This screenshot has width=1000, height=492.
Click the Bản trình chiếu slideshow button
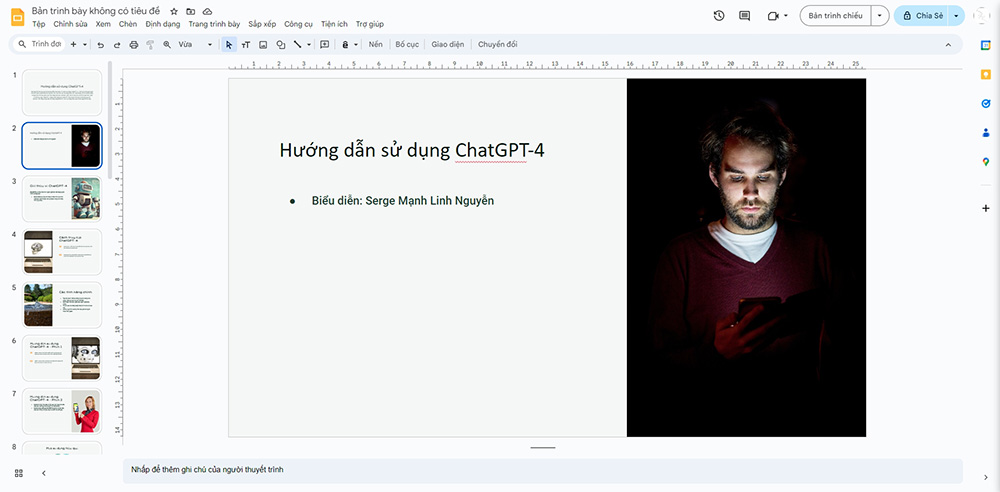click(835, 15)
